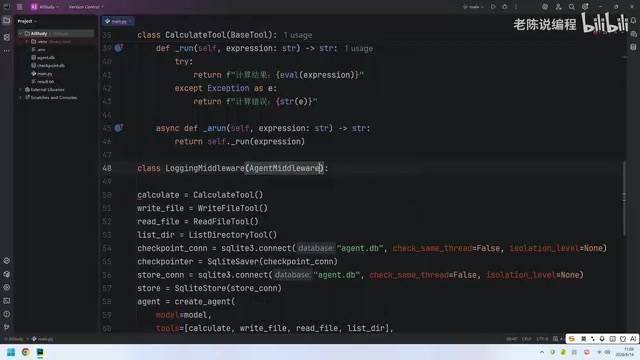Open Git tool window icon

pos(7,327)
